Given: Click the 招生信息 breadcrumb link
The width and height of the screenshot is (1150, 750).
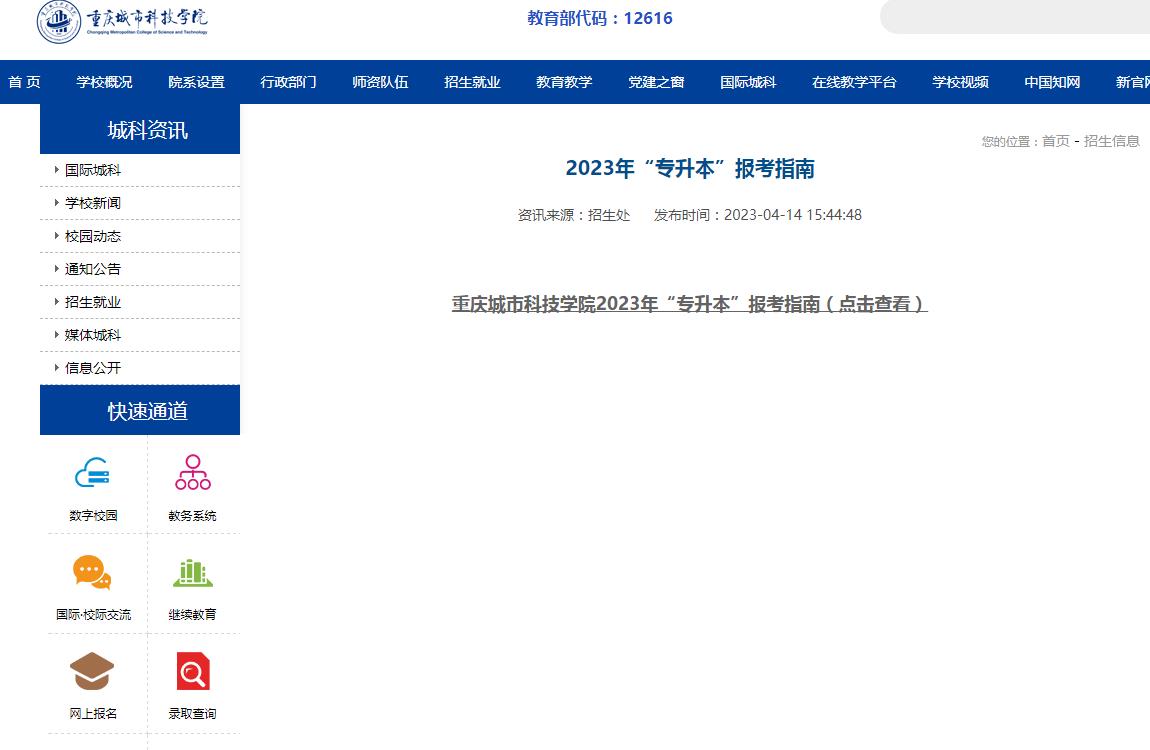Looking at the screenshot, I should tap(1112, 141).
